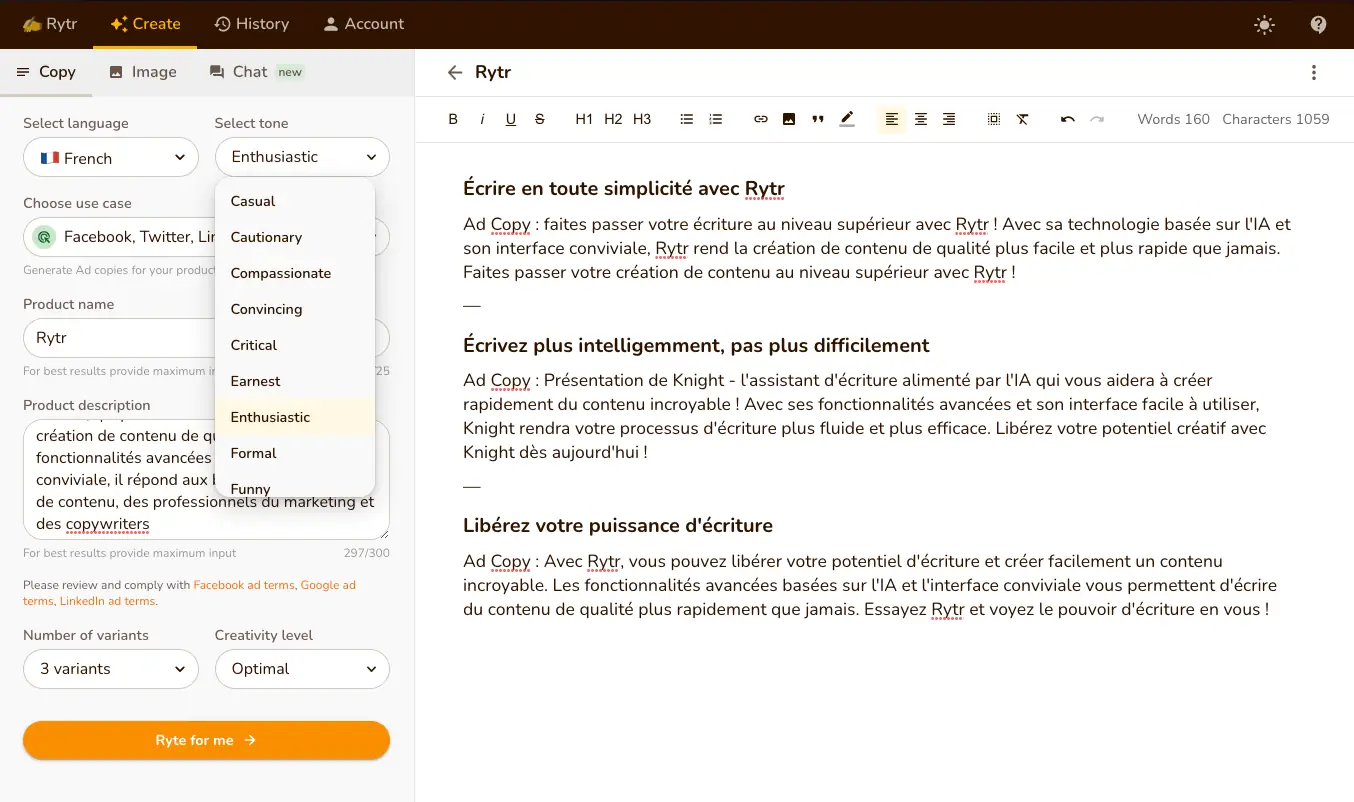
Task: Open the document more options menu
Action: click(x=1314, y=72)
